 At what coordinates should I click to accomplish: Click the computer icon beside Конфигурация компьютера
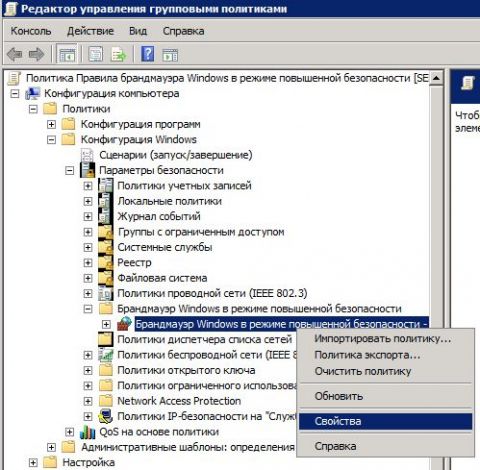[x=33, y=94]
